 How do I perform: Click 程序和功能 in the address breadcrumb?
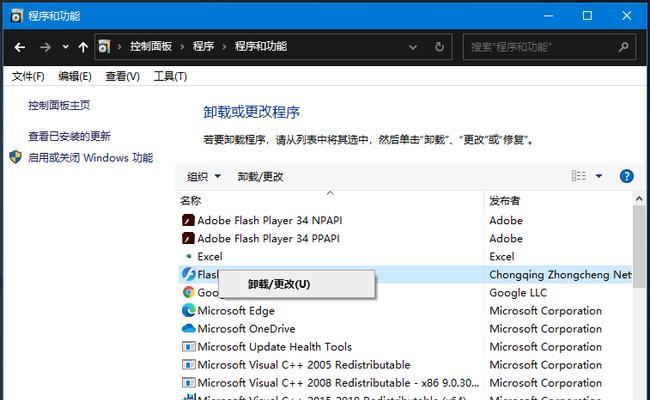pos(261,46)
